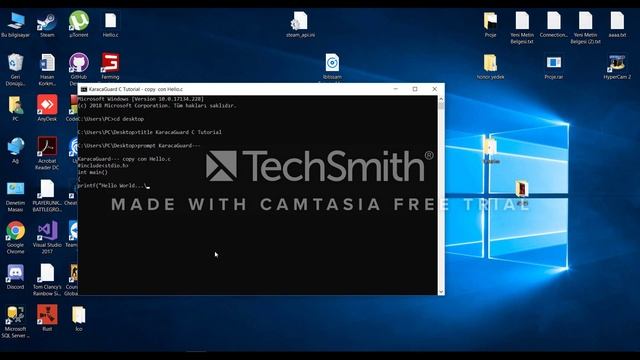Open Tom Clancy's Rainbow Six shortcut
The width and height of the screenshot is (640, 360).
pyautogui.click(x=47, y=280)
